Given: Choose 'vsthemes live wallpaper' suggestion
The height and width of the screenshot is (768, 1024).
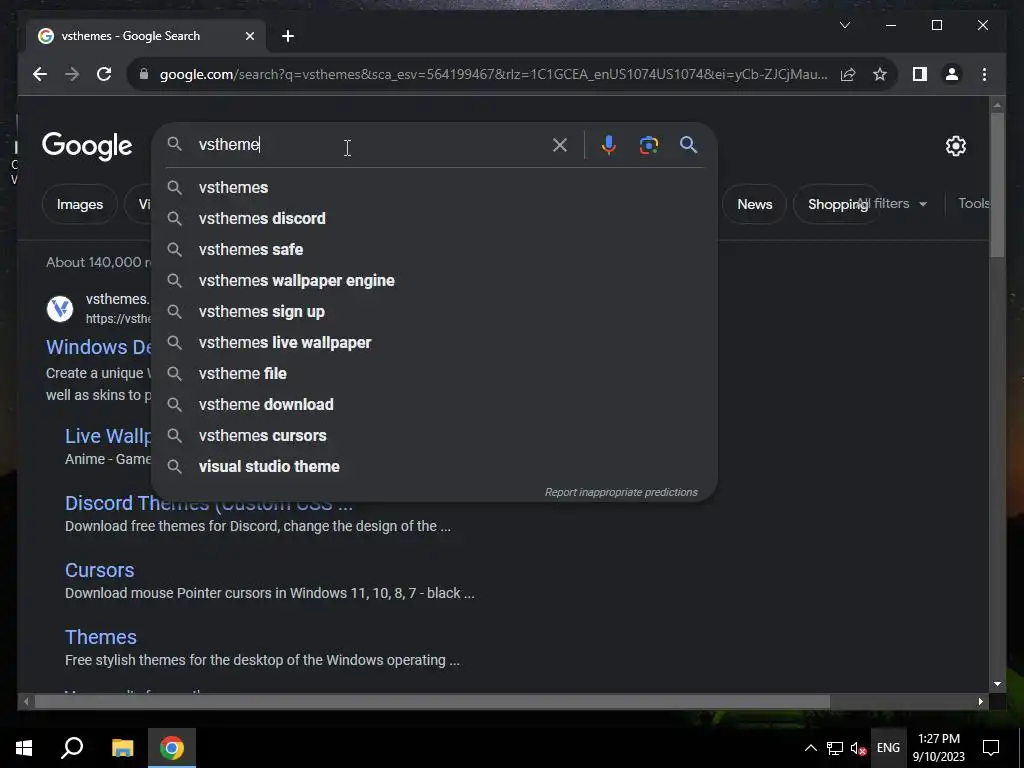Looking at the screenshot, I should (x=434, y=342).
